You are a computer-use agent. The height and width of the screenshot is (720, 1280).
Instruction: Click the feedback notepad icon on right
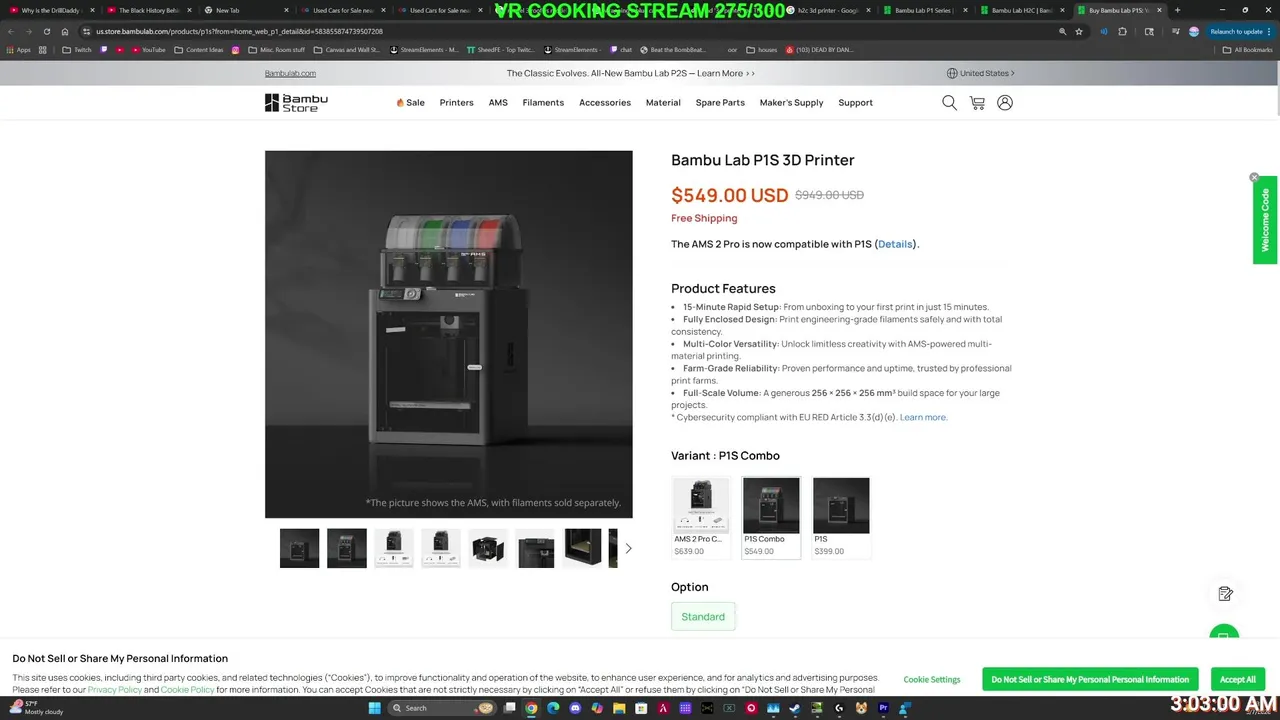tap(1225, 594)
